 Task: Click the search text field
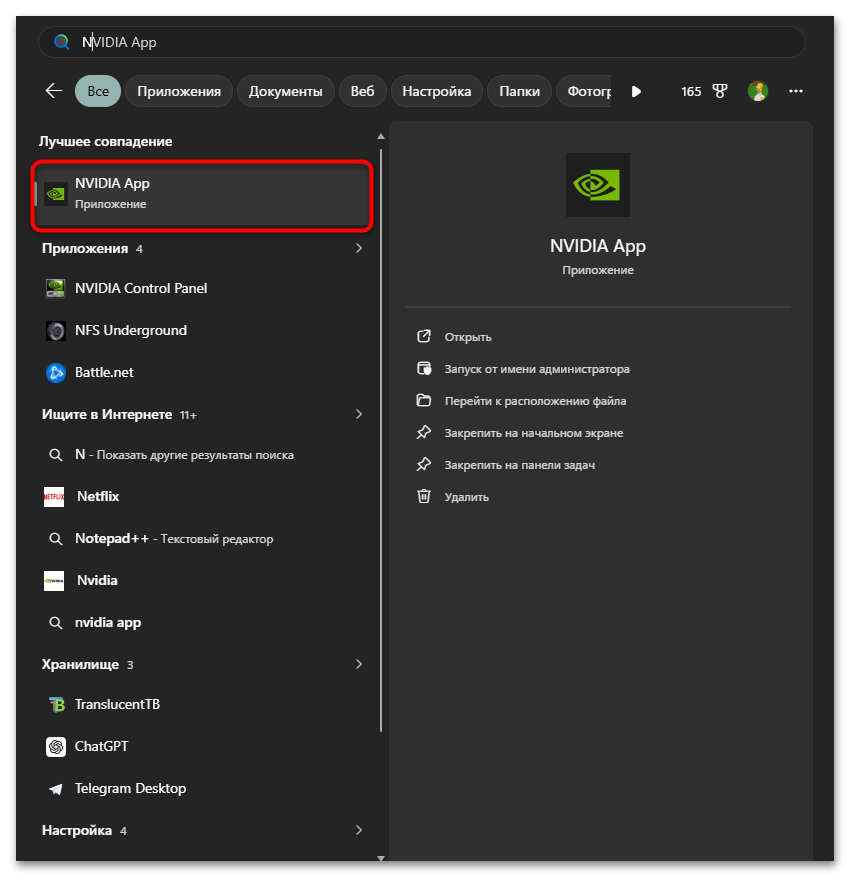click(422, 42)
